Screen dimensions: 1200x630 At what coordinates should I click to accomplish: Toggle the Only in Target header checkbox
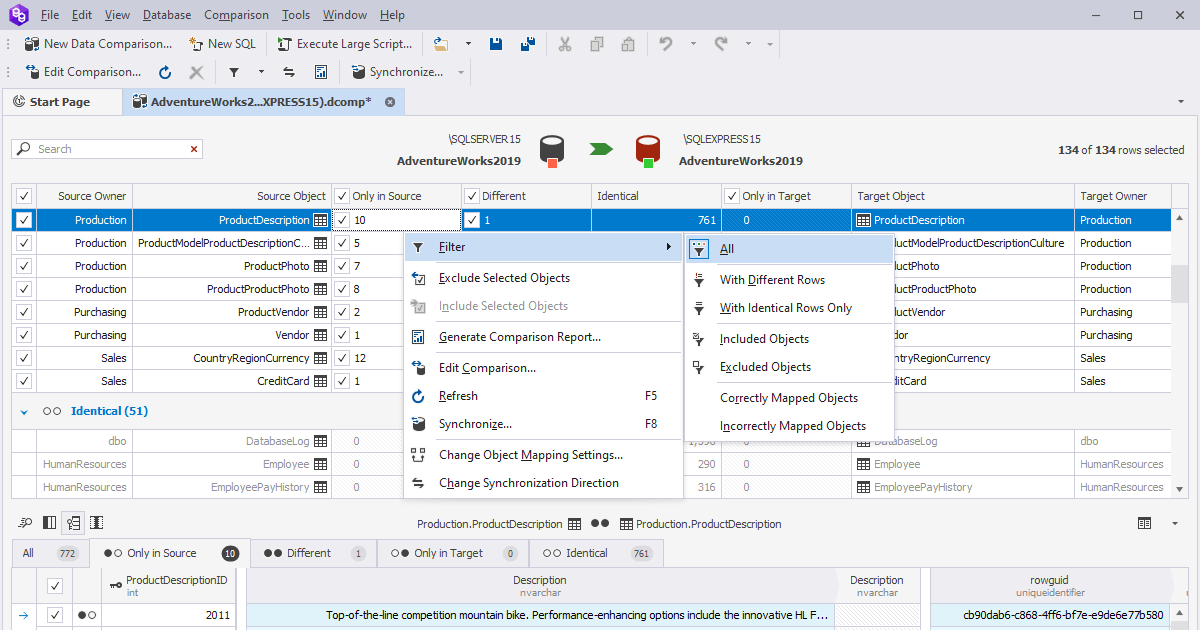pyautogui.click(x=732, y=196)
